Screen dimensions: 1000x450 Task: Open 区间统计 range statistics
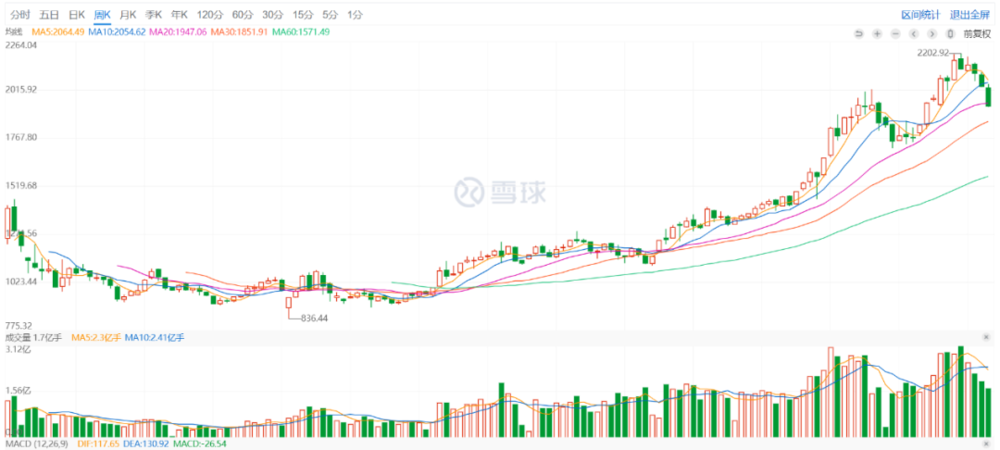pyautogui.click(x=920, y=14)
